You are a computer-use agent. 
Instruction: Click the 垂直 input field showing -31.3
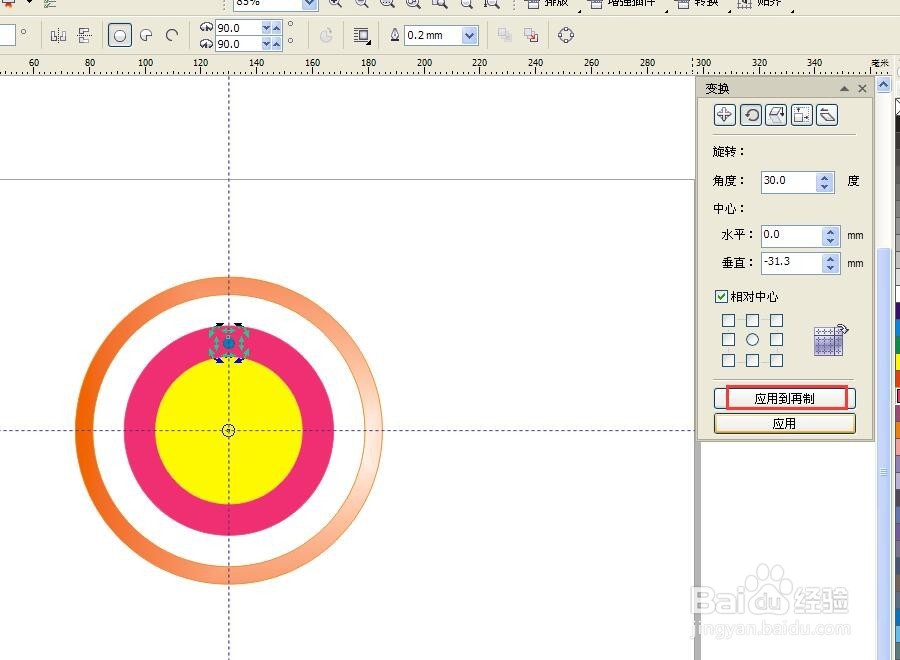(x=792, y=262)
